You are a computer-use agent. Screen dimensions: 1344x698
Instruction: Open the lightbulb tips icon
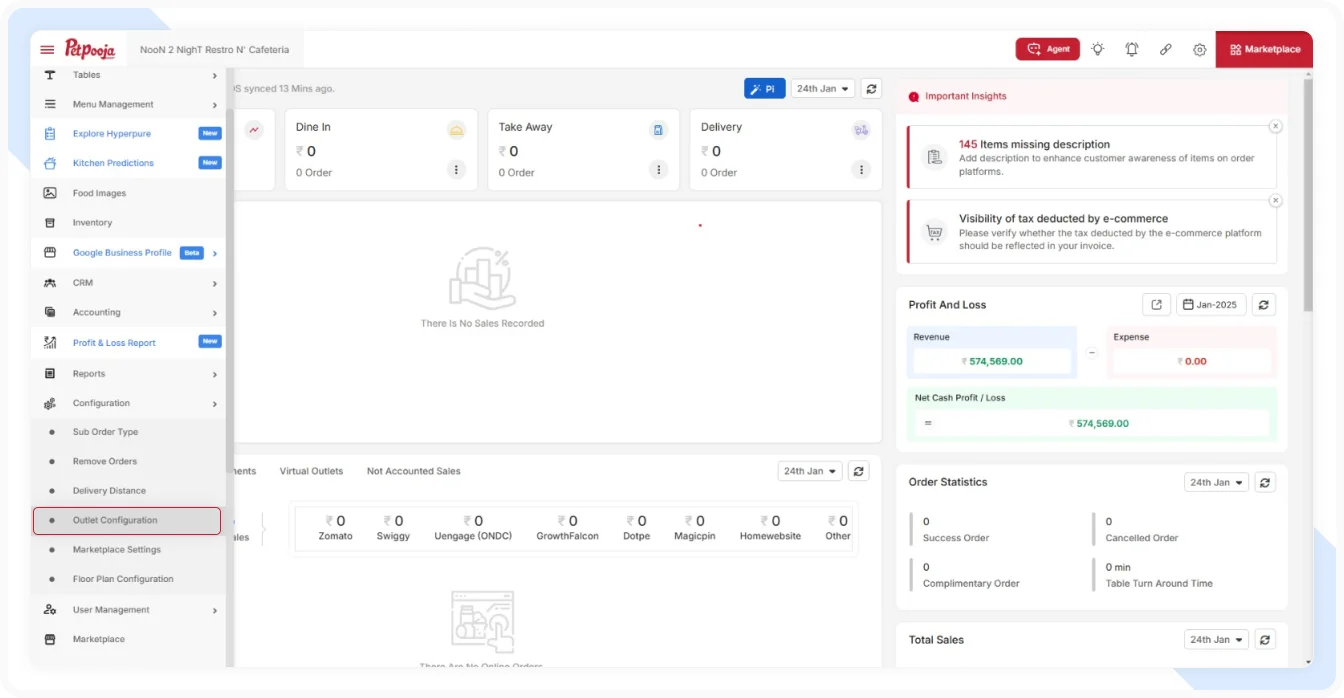pos(1098,49)
